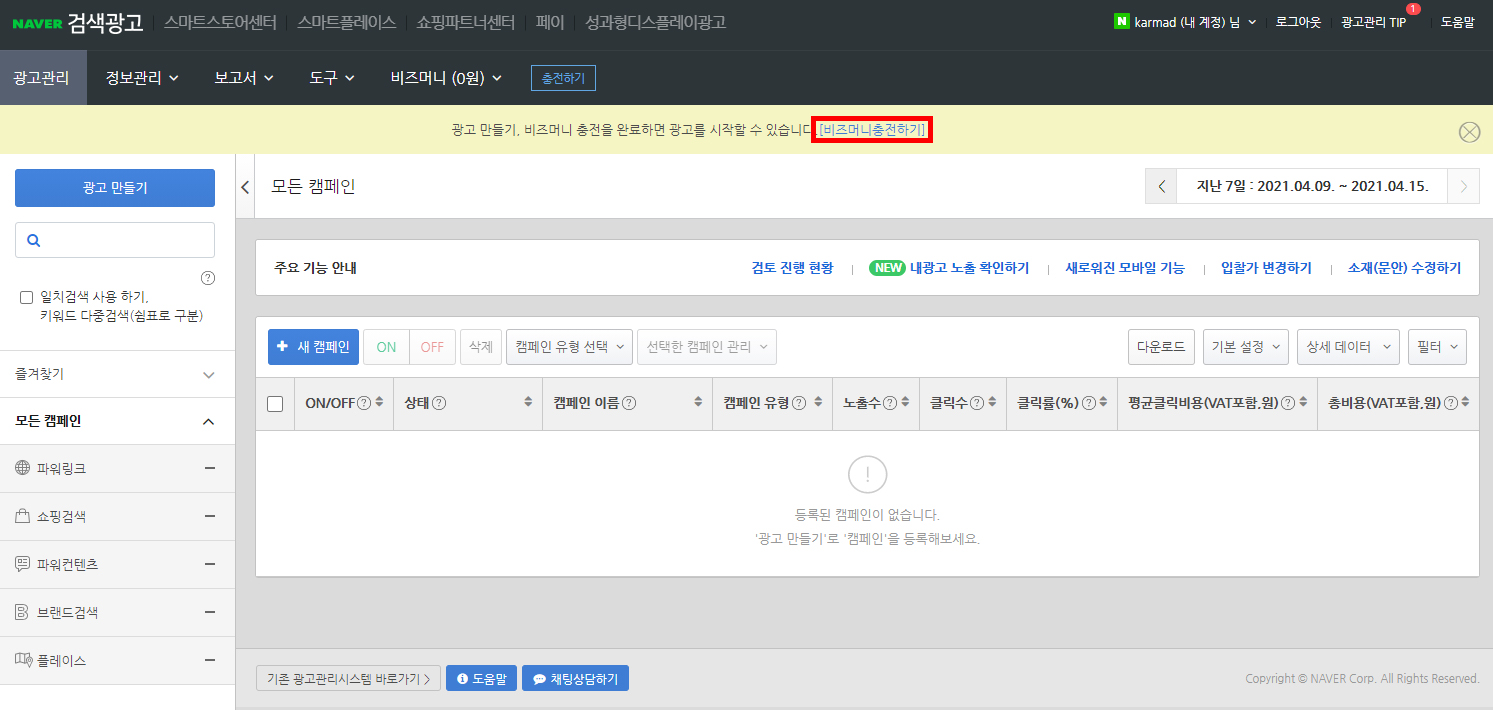Click 기존 광고관리시스템 바로가기 button

(x=348, y=679)
